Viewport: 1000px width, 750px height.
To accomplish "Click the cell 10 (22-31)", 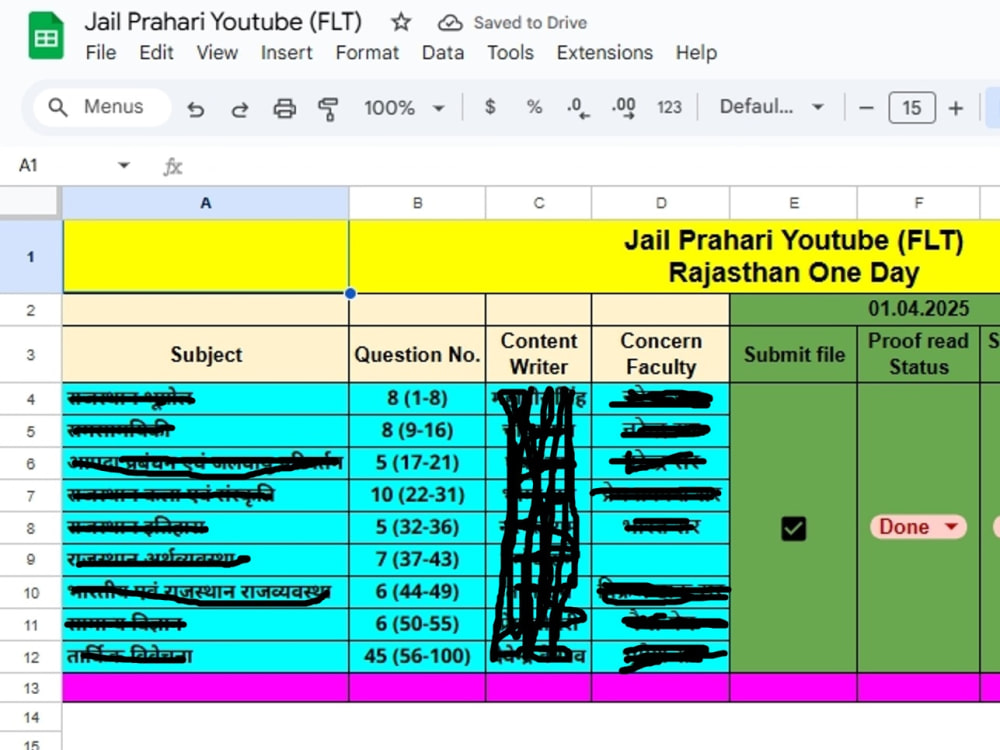I will pos(417,496).
